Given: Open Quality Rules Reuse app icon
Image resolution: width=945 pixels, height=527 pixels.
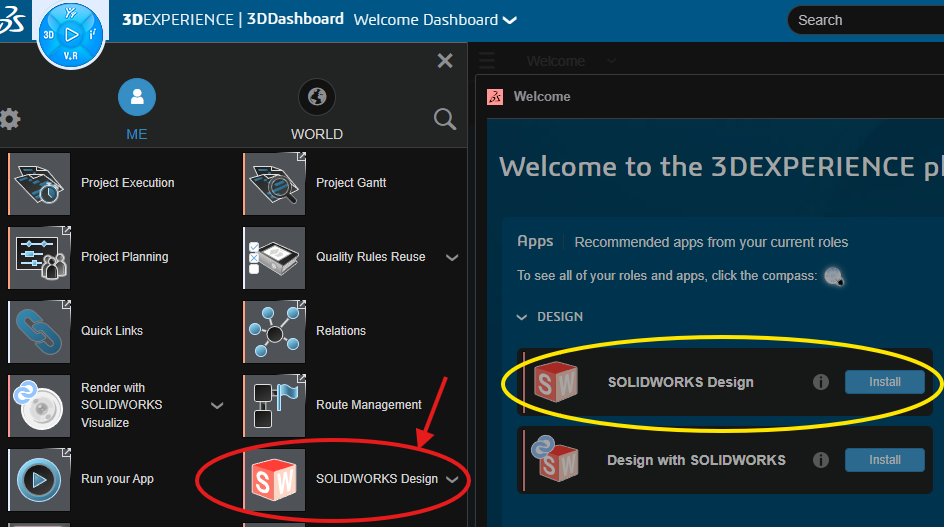Looking at the screenshot, I should tap(275, 258).
